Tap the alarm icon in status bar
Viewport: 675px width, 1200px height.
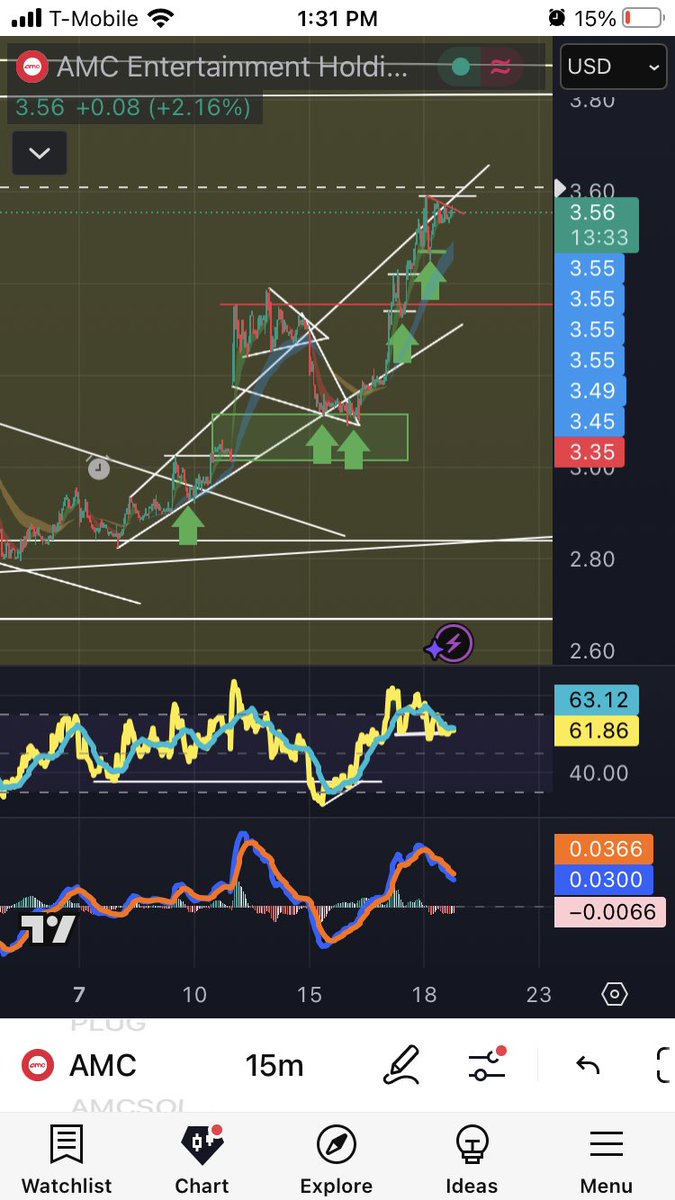click(x=556, y=18)
